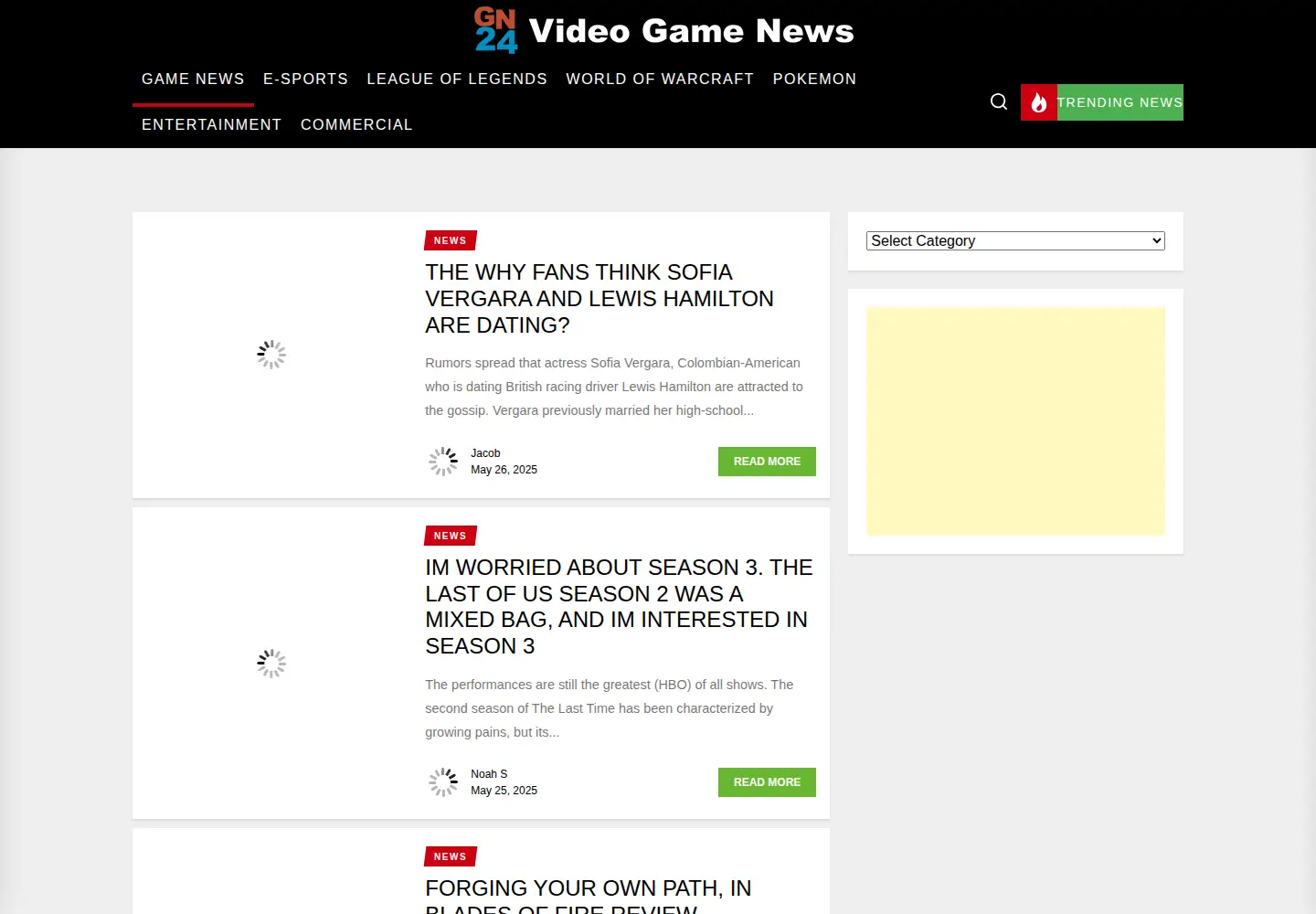Click Read More on Sofia Vergara article

pyautogui.click(x=767, y=462)
